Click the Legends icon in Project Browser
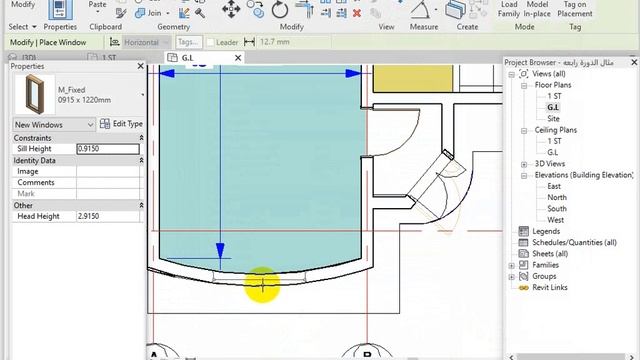Viewport: 640px width, 360px height. (523, 231)
